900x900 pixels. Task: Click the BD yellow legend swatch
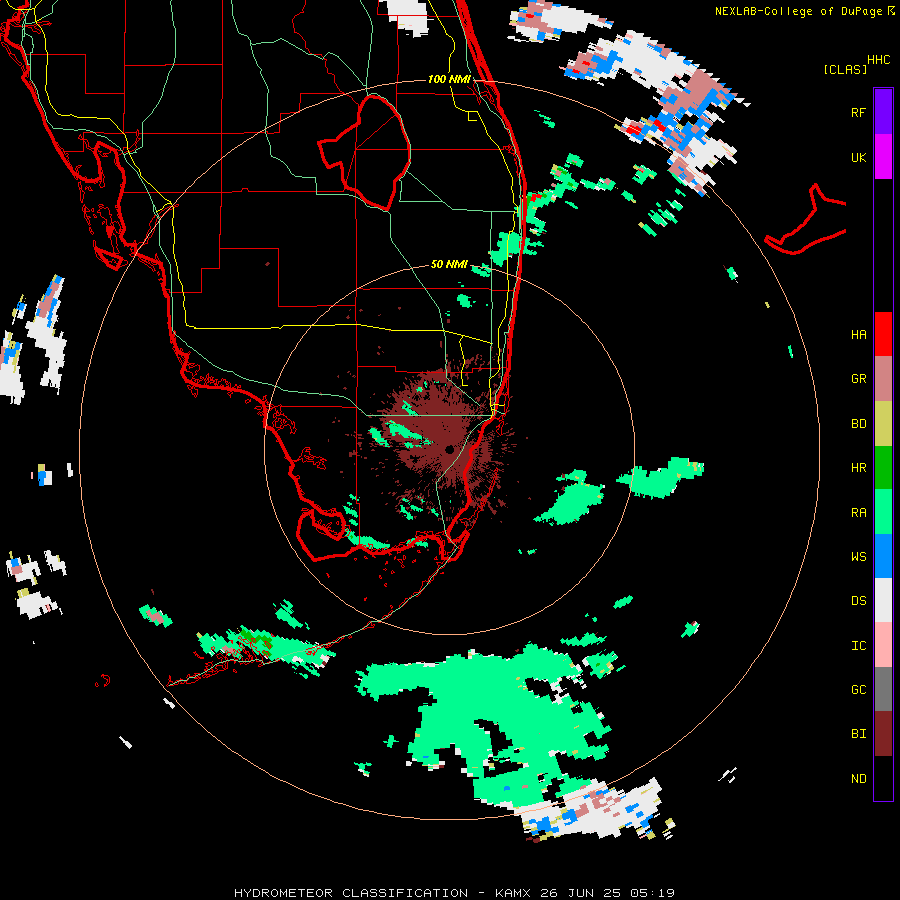pyautogui.click(x=883, y=423)
